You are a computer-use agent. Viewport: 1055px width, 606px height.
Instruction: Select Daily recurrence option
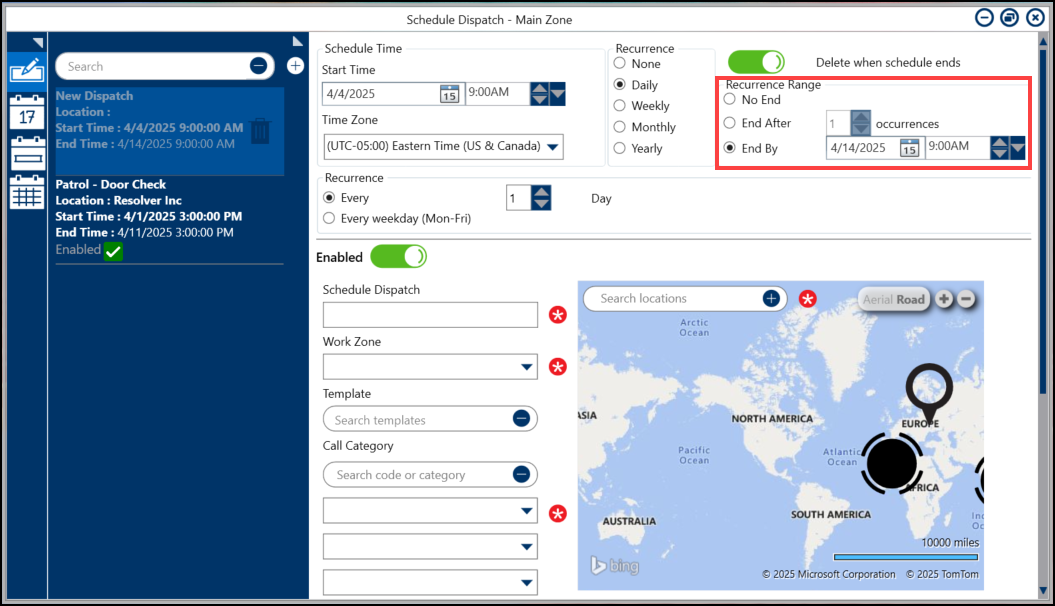point(620,85)
